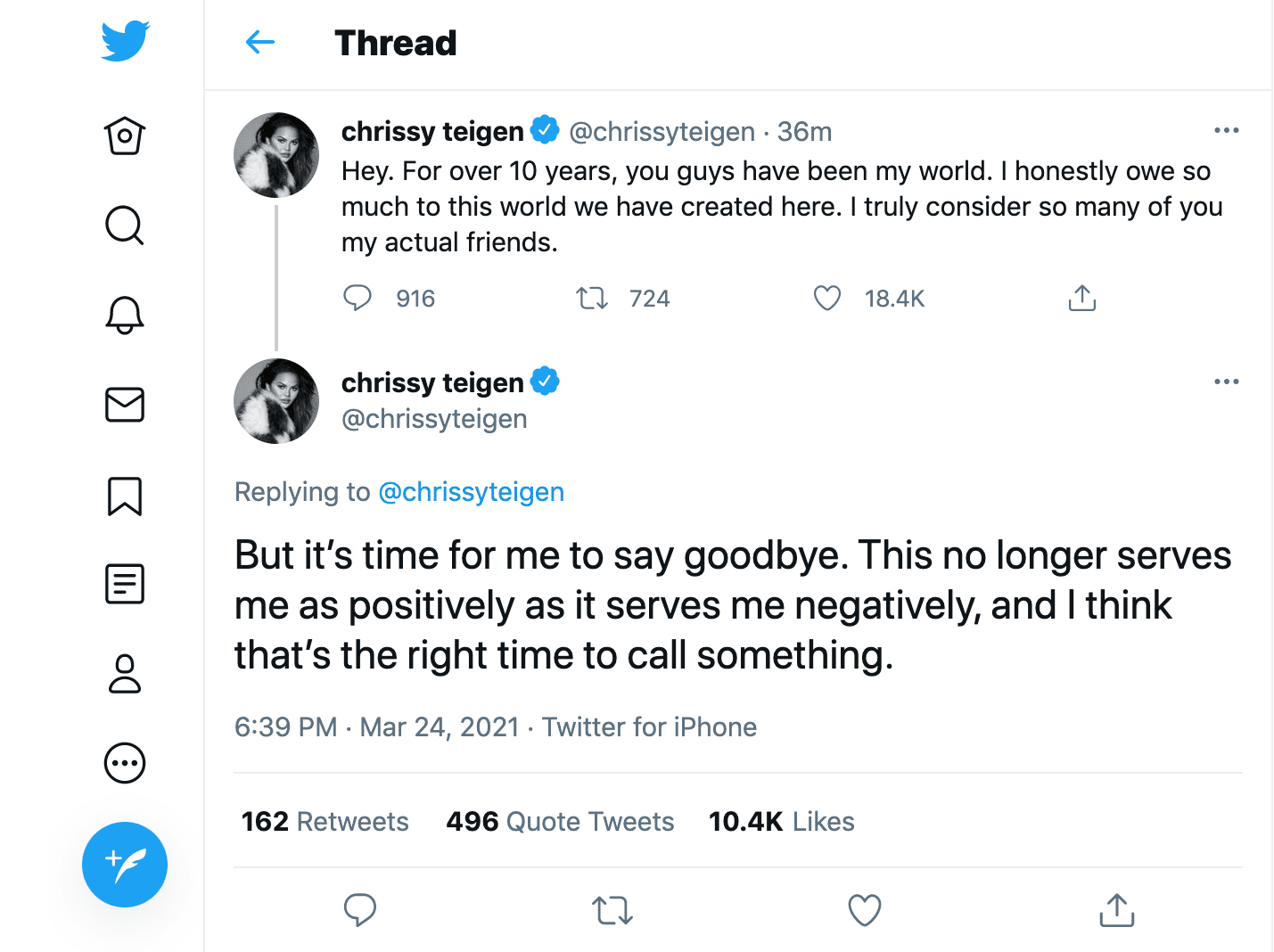1274x952 pixels.
Task: Open Direct Messages
Action: (124, 405)
